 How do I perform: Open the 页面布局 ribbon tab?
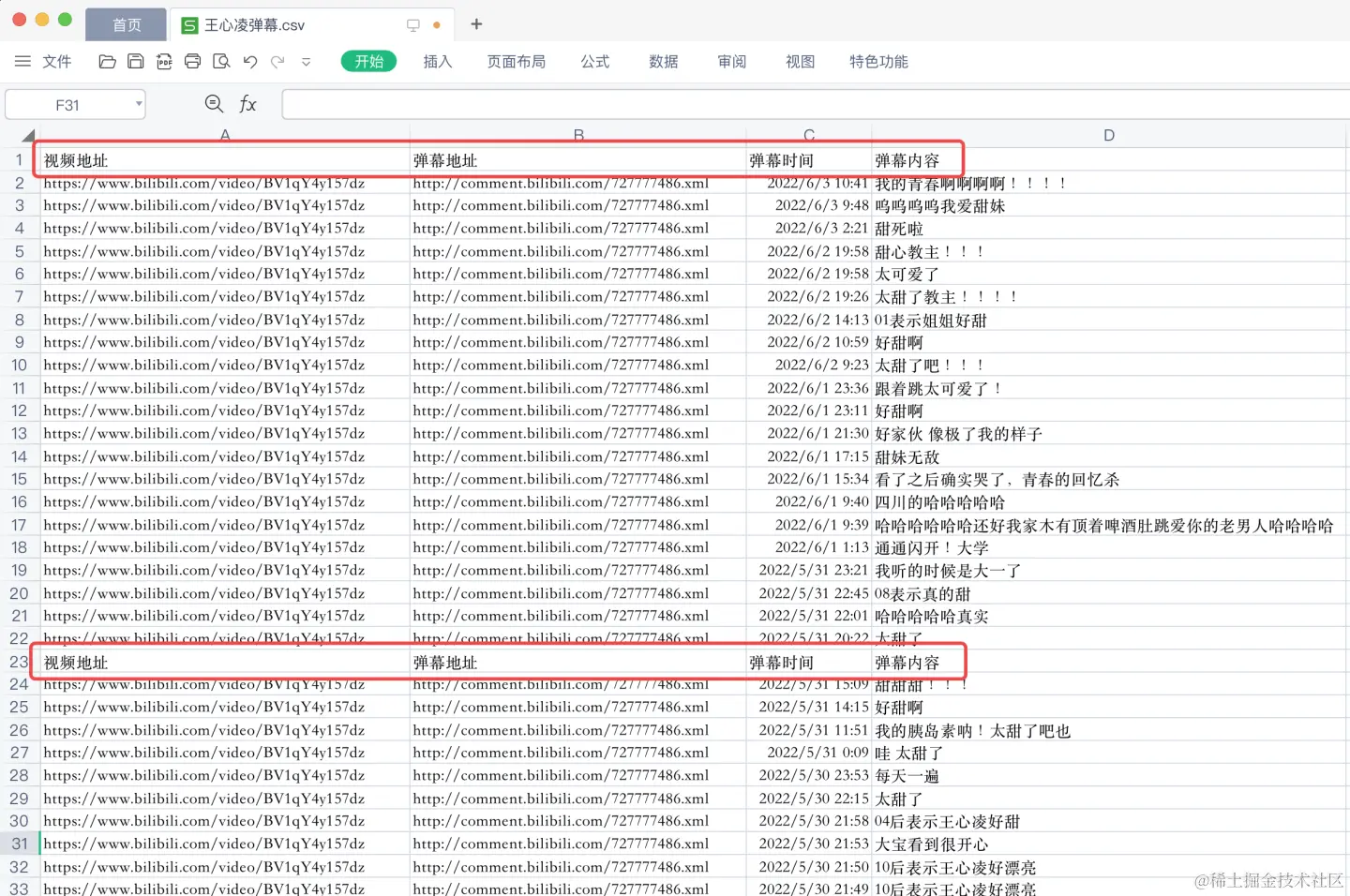pos(517,62)
